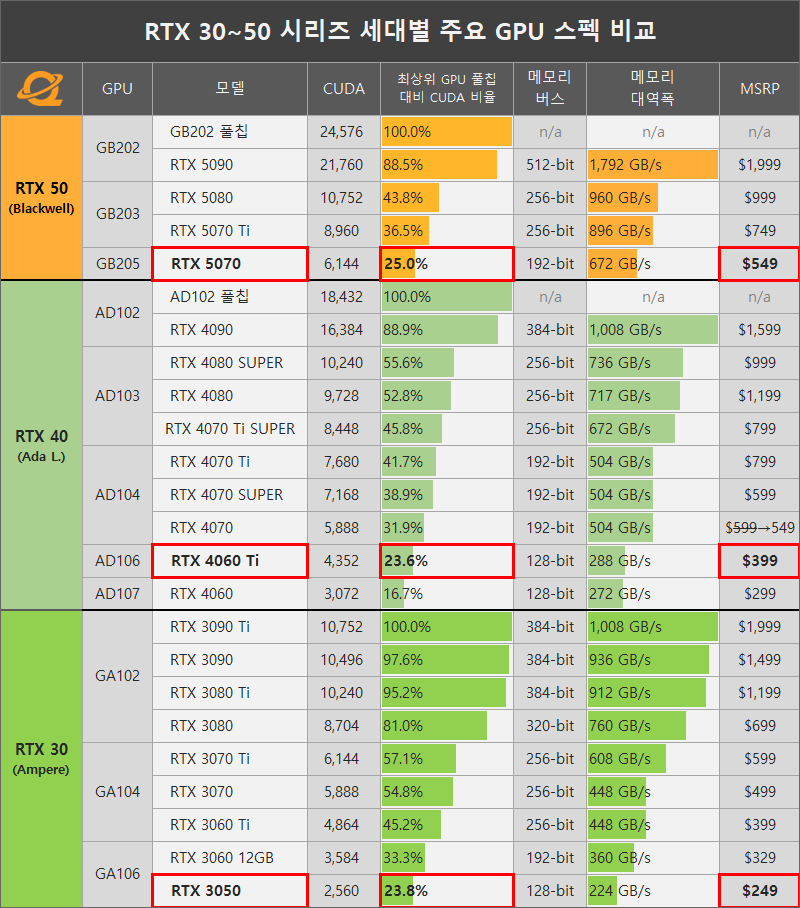Click the RTX 5070 Ti model cell
The image size is (800, 908).
(230, 231)
